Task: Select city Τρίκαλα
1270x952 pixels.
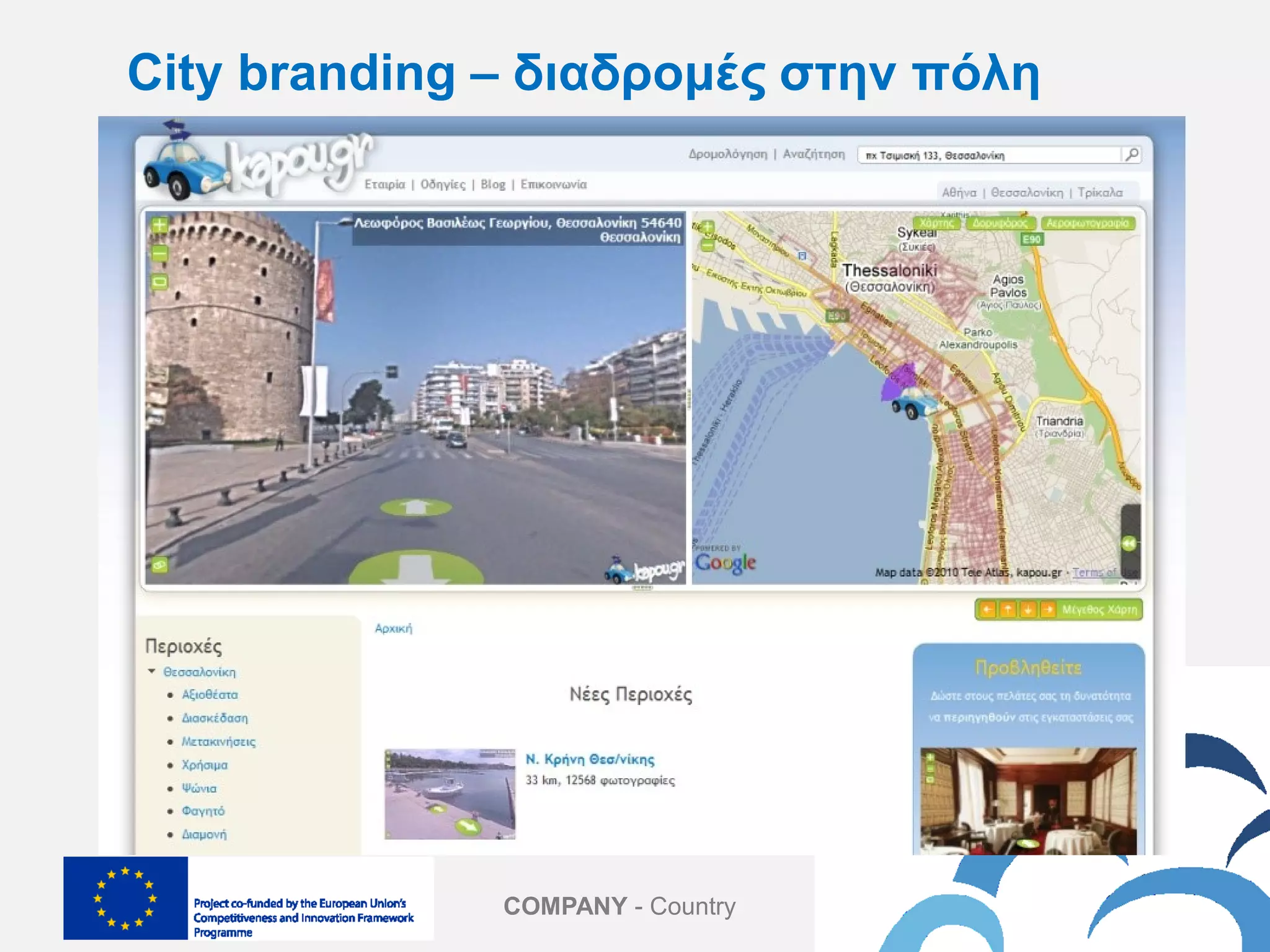Action: 1100,192
